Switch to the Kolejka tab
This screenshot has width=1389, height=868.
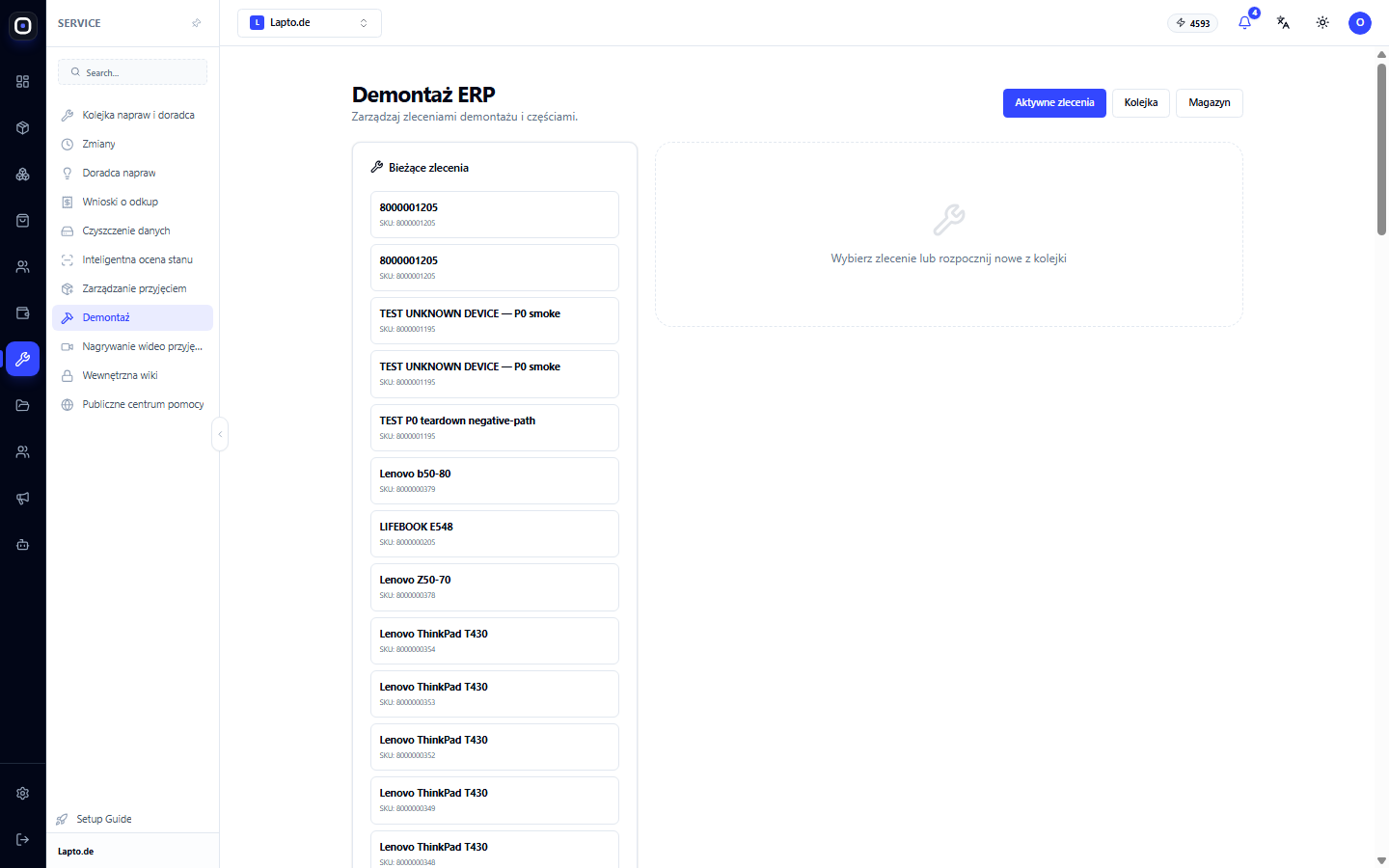pyautogui.click(x=1141, y=103)
